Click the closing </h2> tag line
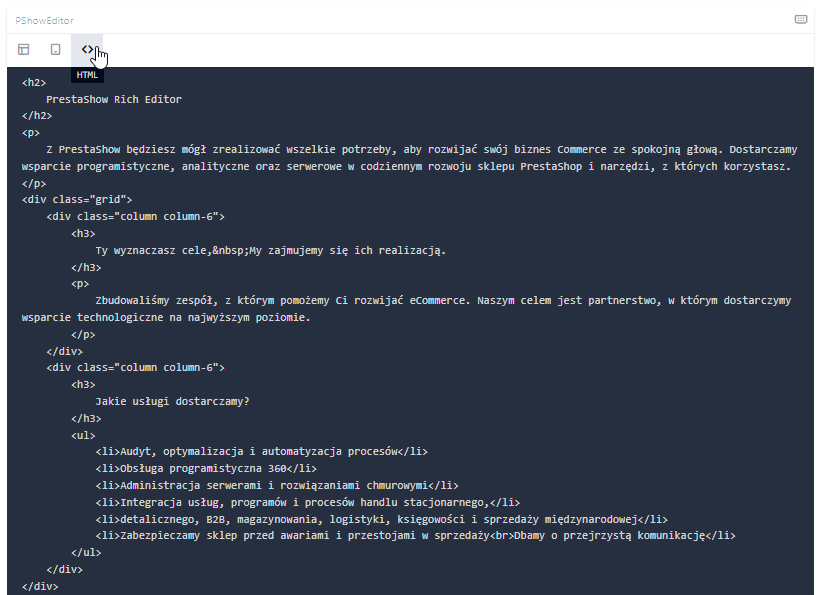The width and height of the screenshot is (821, 595). (x=37, y=116)
